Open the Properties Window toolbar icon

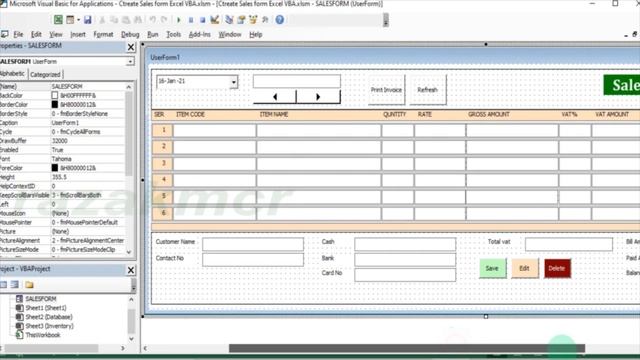(x=241, y=20)
